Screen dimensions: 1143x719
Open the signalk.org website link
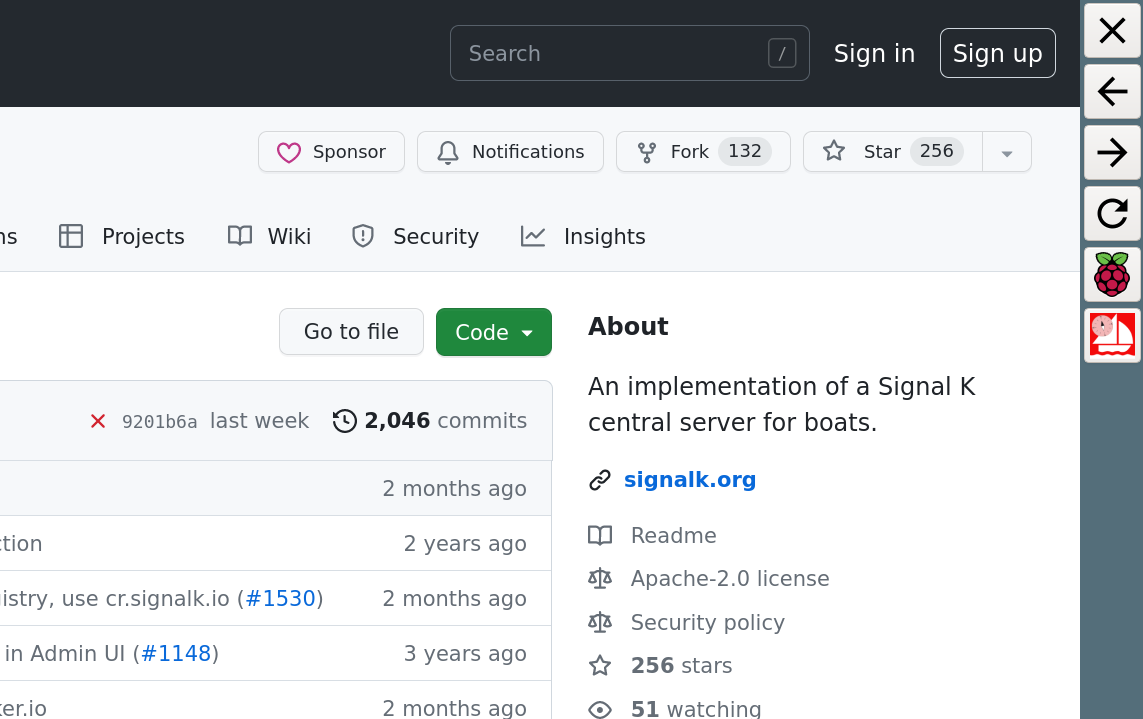pyautogui.click(x=690, y=480)
